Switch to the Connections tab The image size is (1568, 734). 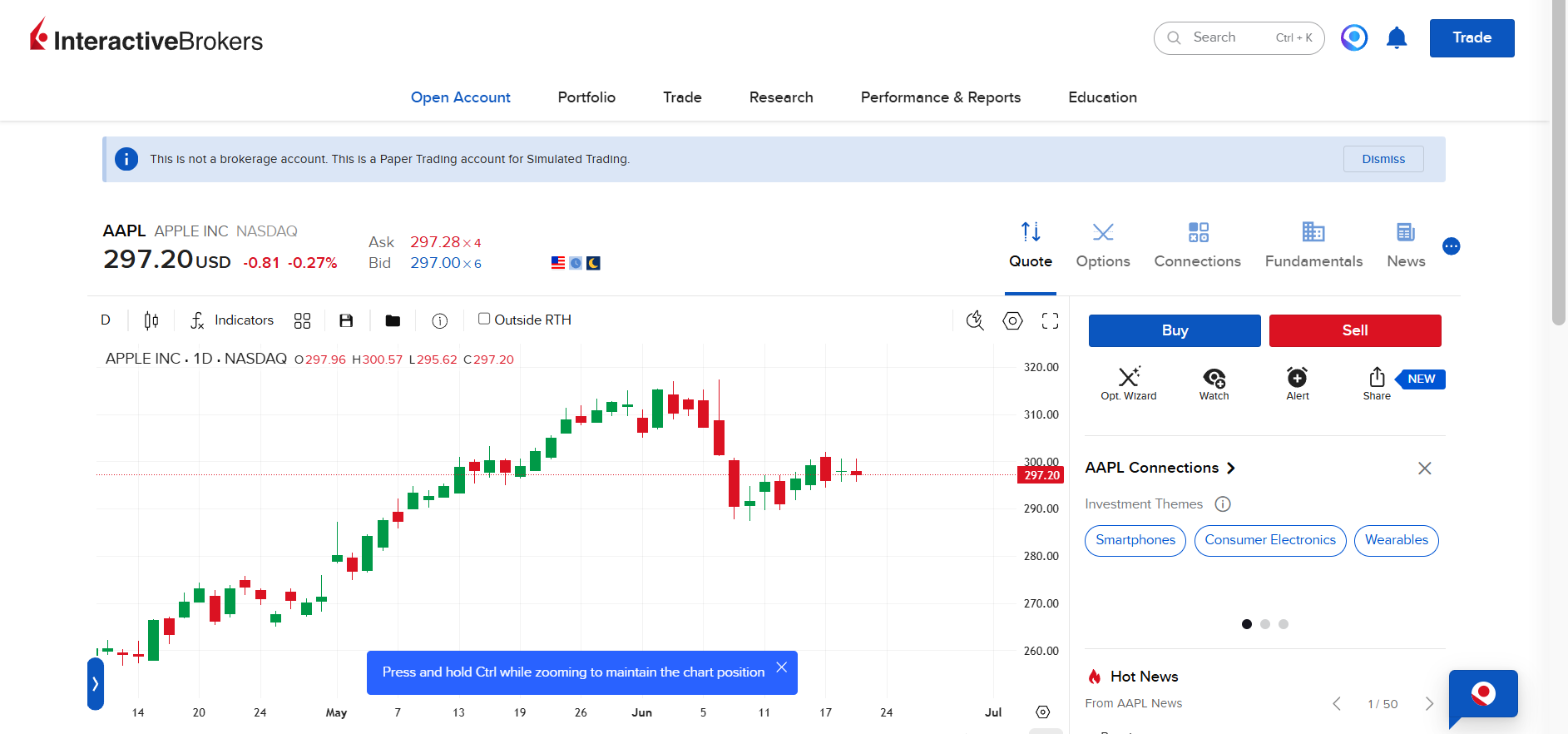point(1198,245)
